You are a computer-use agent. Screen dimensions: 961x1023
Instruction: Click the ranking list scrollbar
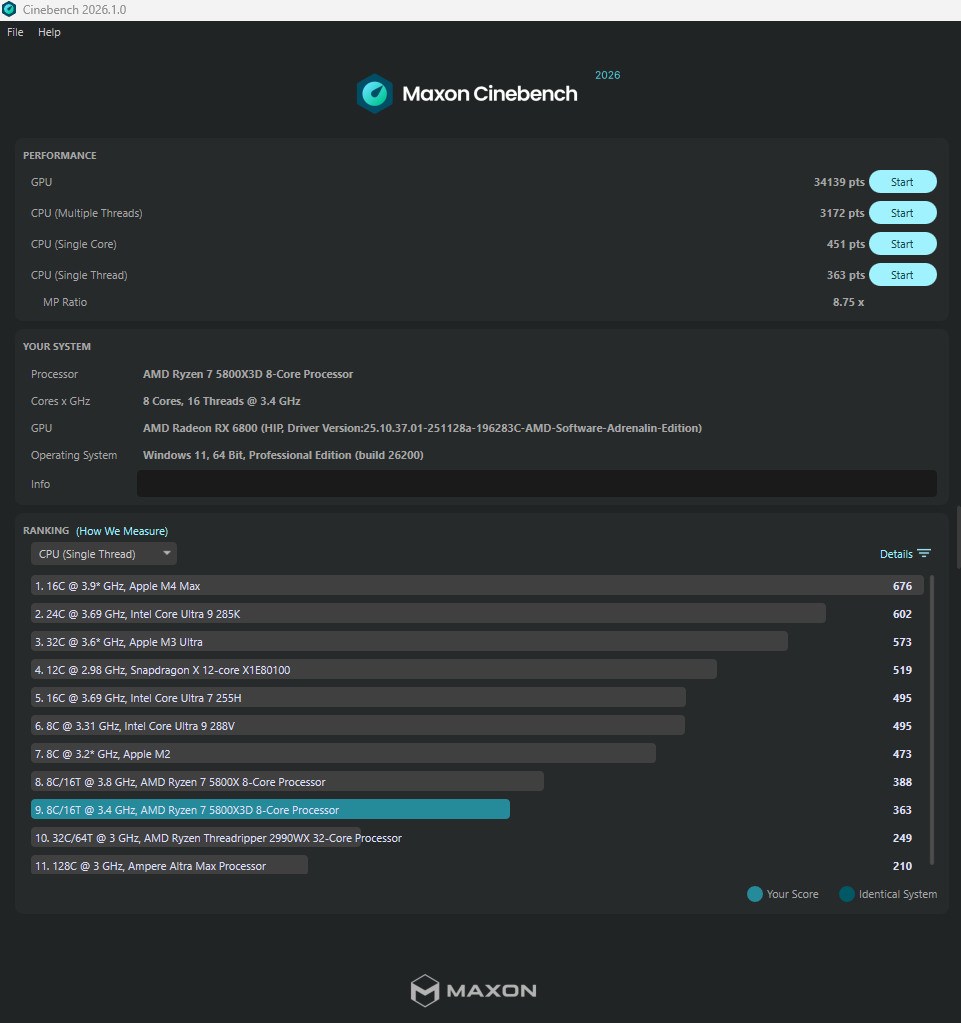932,719
